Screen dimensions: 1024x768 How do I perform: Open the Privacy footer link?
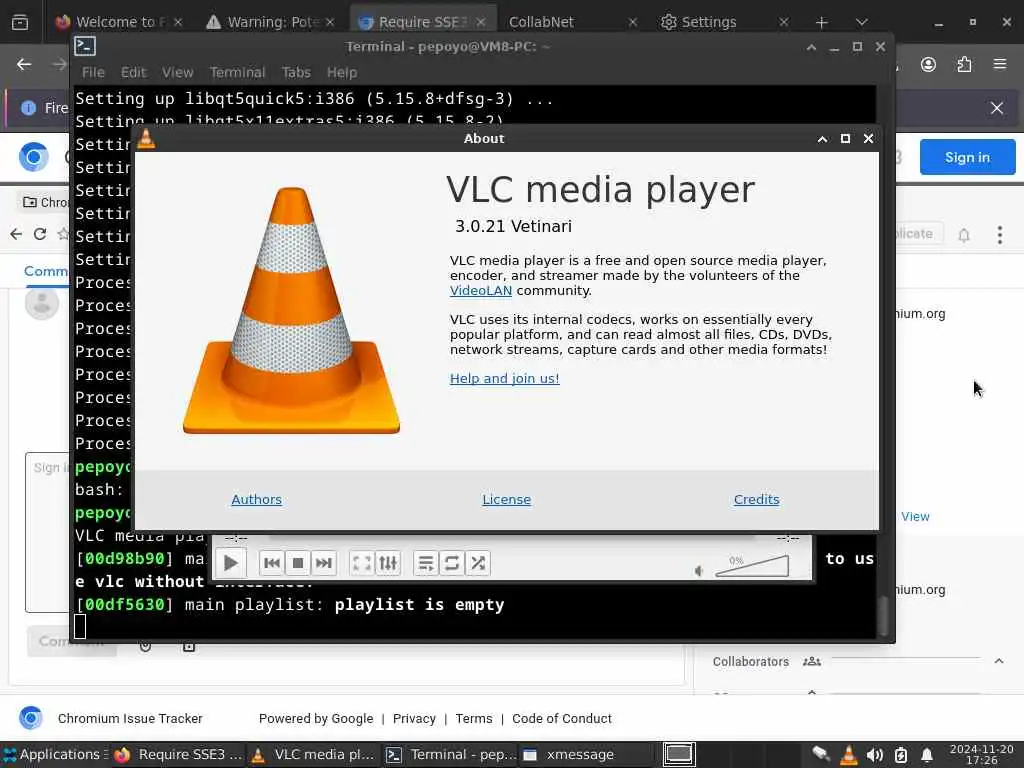(x=414, y=718)
